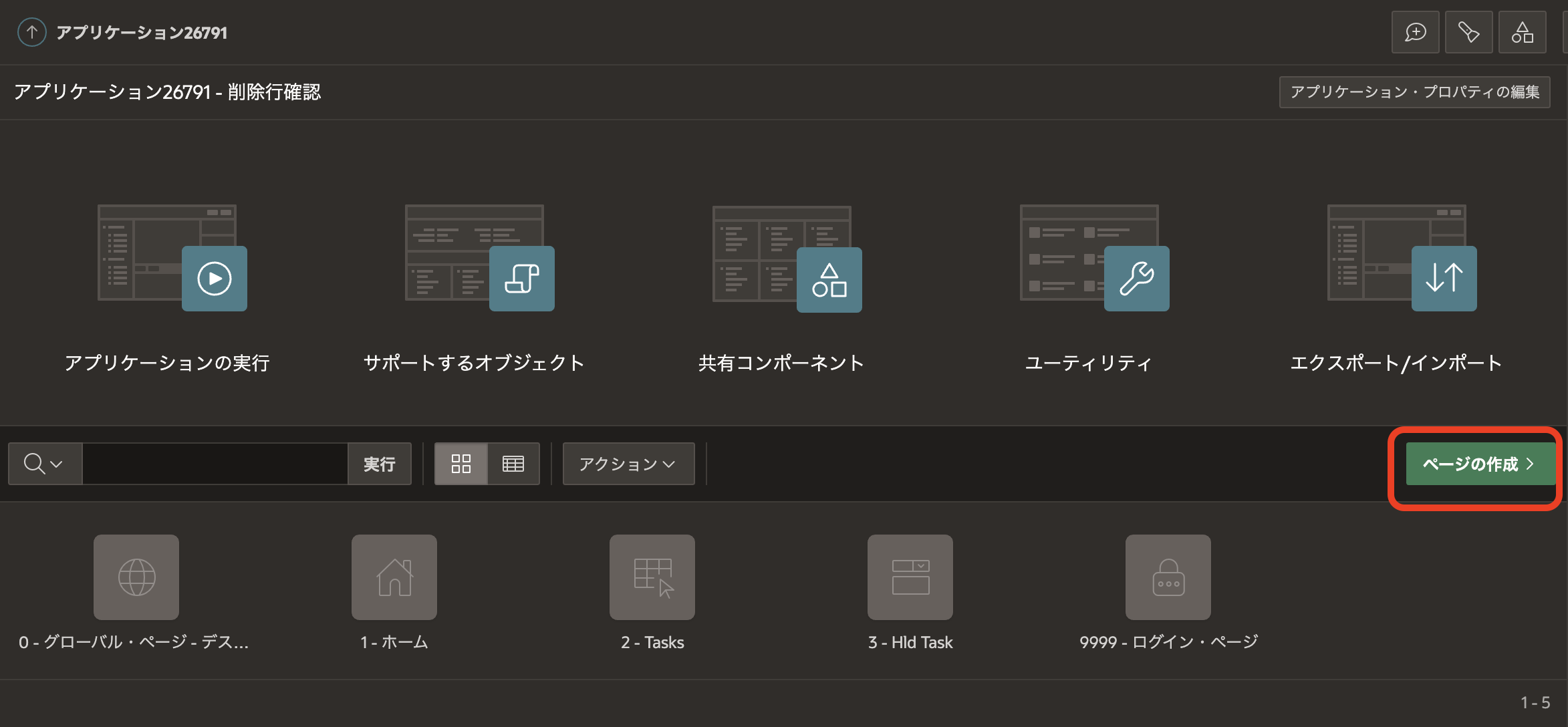Click the page search input field
The width and height of the screenshot is (1568, 727).
215,464
